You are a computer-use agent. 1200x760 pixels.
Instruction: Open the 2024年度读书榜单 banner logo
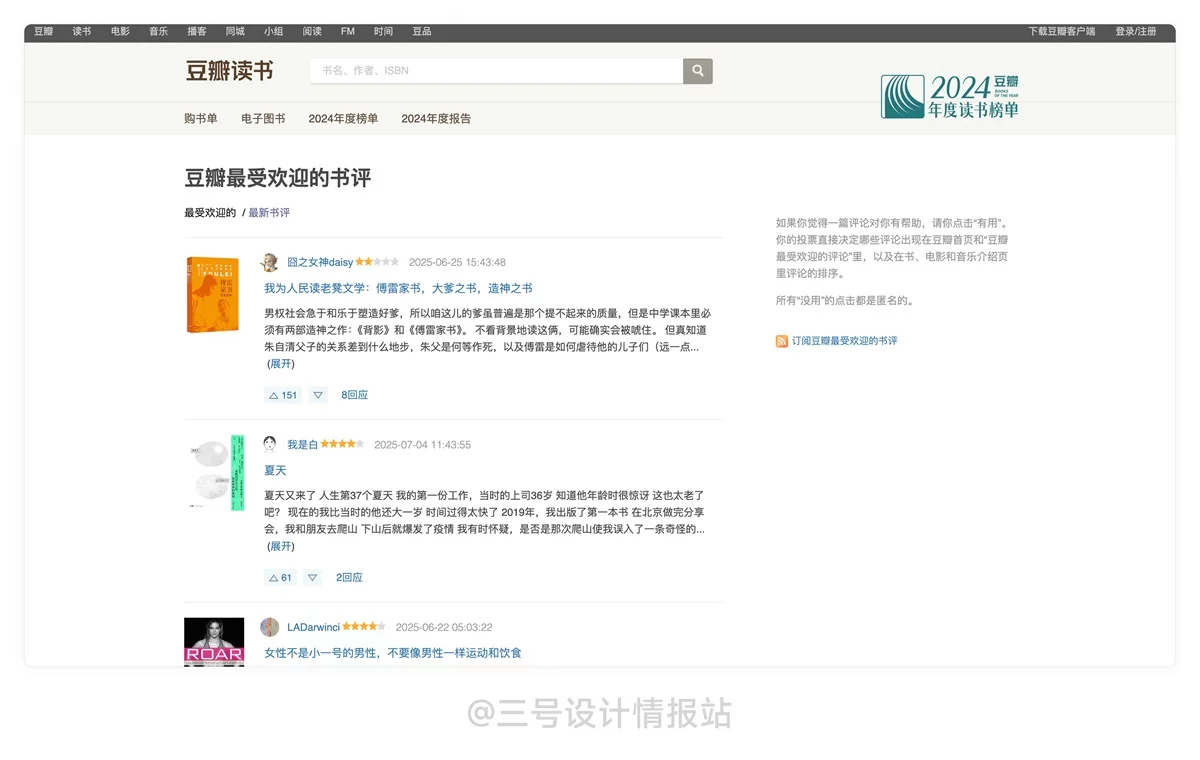pos(948,94)
